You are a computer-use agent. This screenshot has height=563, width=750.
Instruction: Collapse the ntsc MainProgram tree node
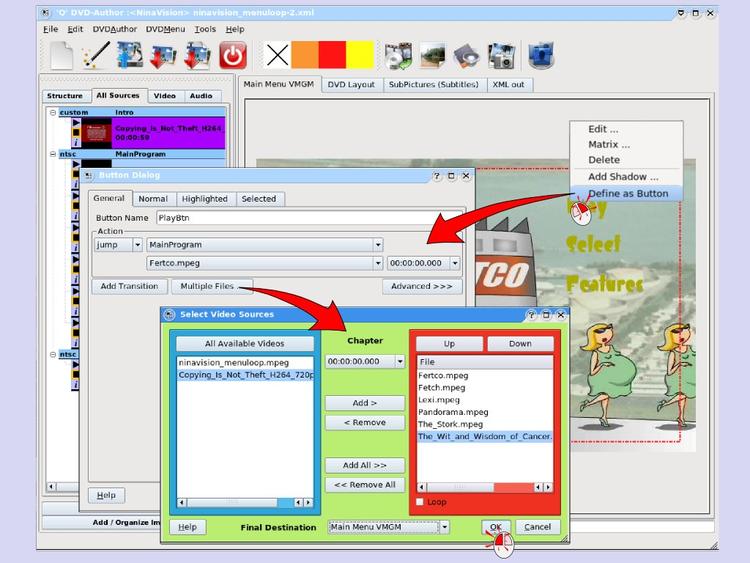pos(53,154)
